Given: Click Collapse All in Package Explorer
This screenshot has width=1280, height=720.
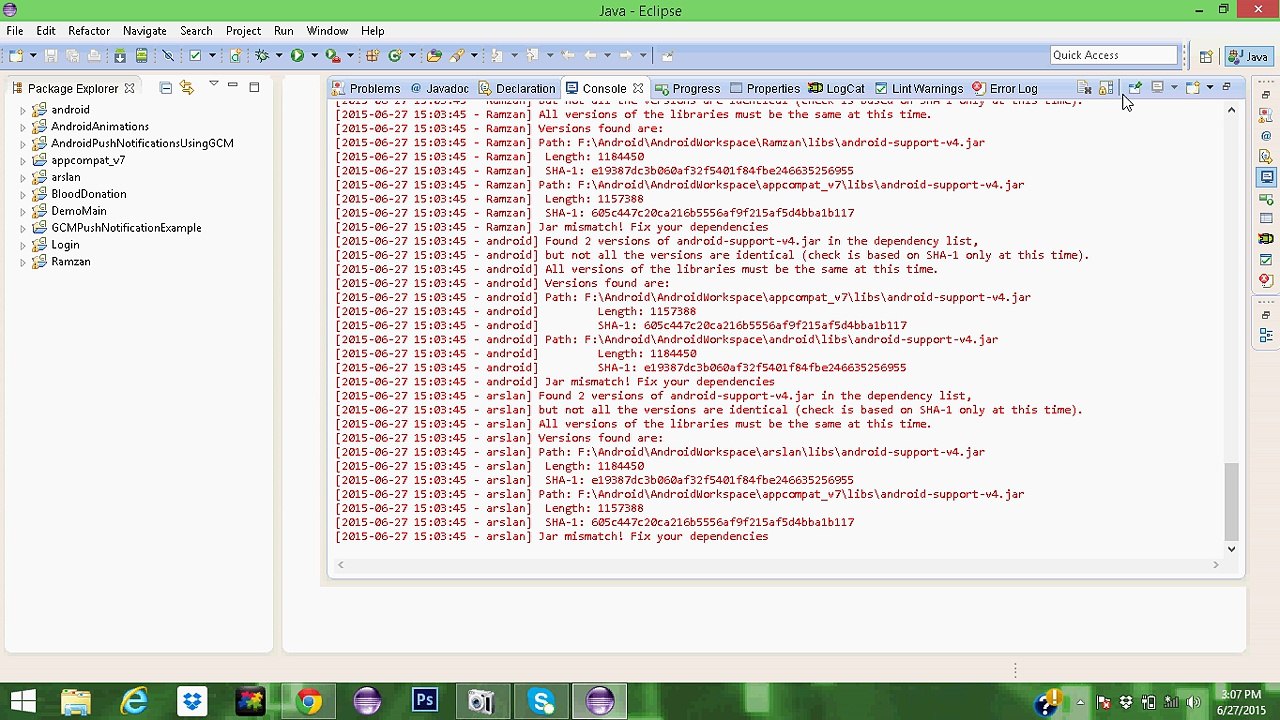Looking at the screenshot, I should click(166, 88).
